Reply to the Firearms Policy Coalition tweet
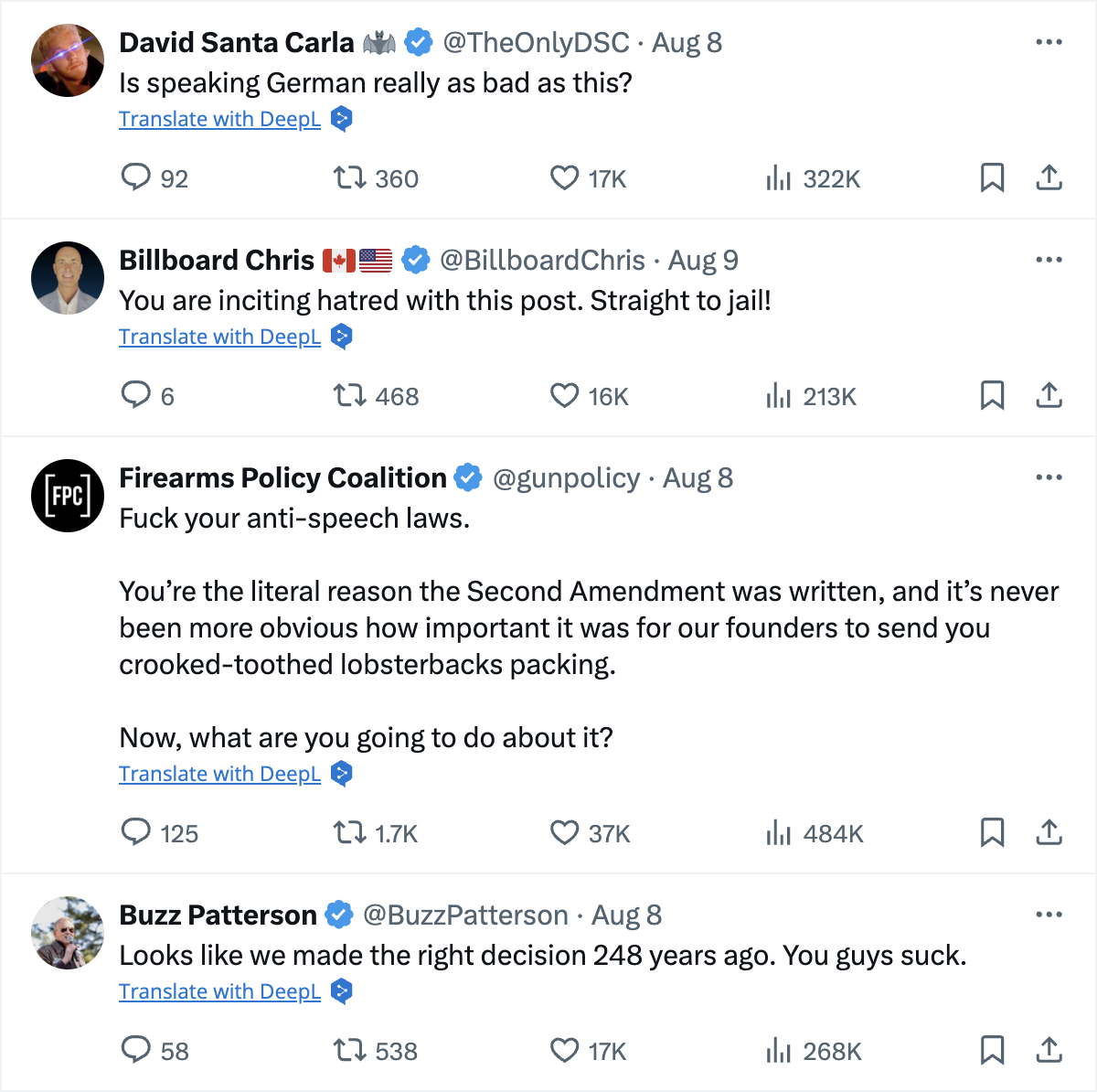This screenshot has height=1092, width=1097. (x=135, y=832)
